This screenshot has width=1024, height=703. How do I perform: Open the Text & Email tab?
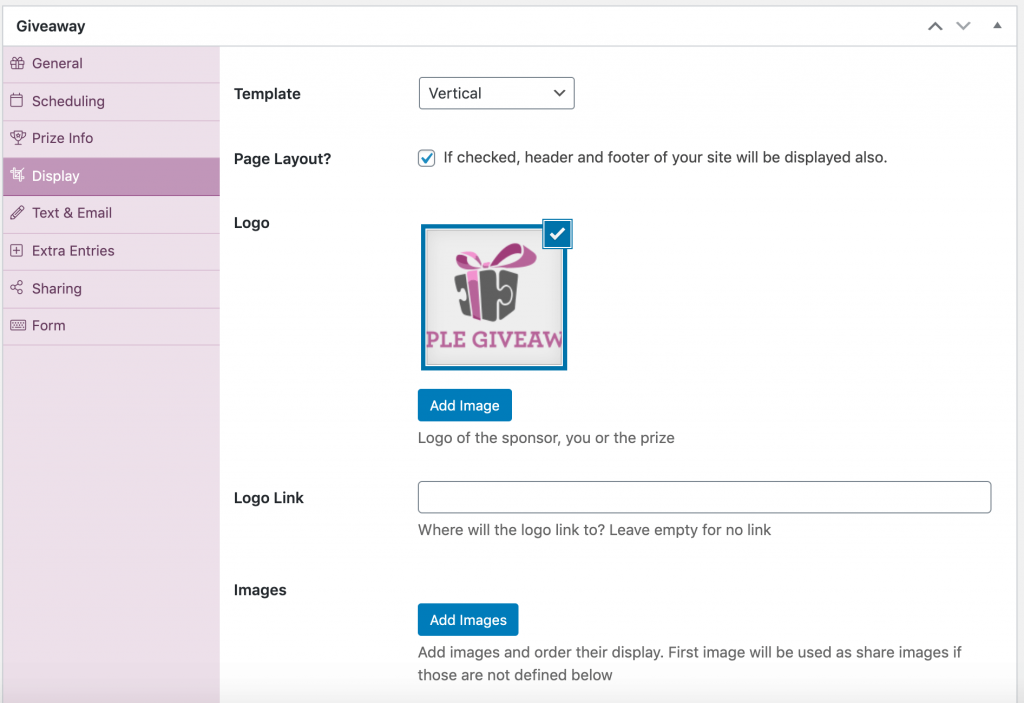111,214
